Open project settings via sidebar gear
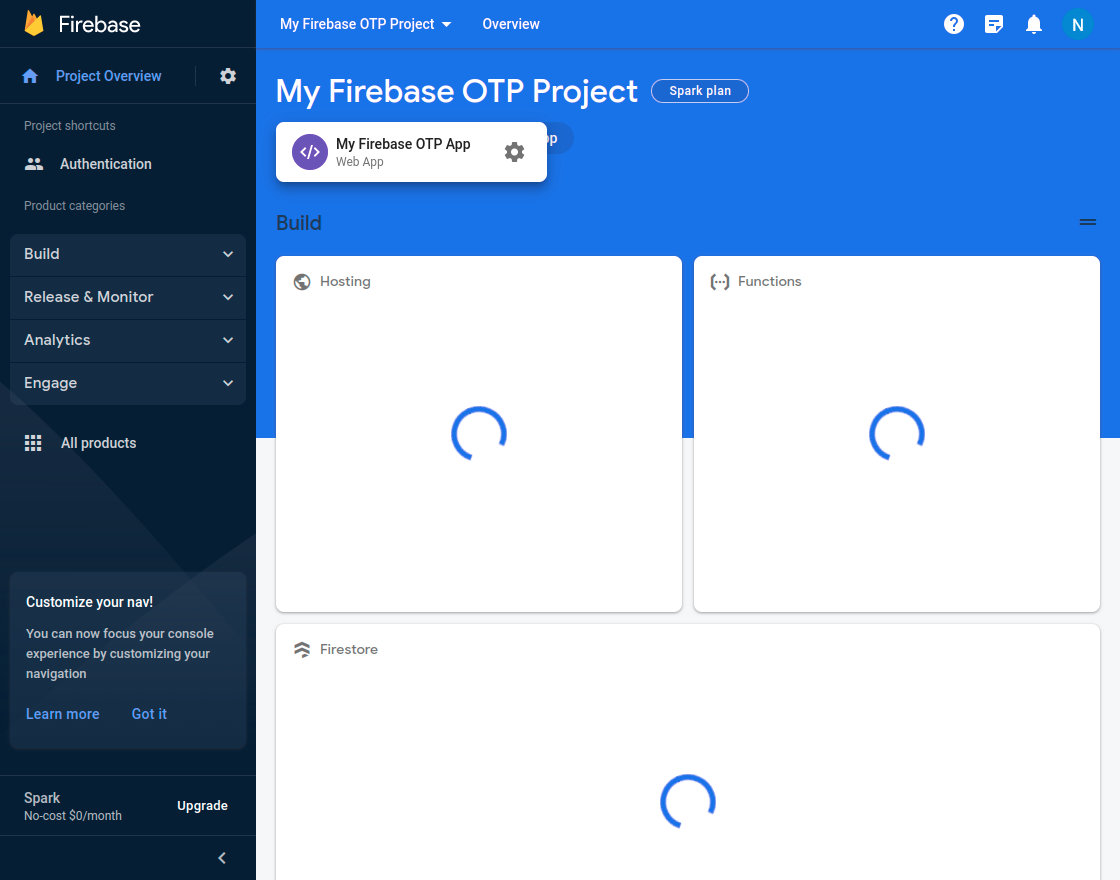Image resolution: width=1120 pixels, height=880 pixels. coord(228,75)
